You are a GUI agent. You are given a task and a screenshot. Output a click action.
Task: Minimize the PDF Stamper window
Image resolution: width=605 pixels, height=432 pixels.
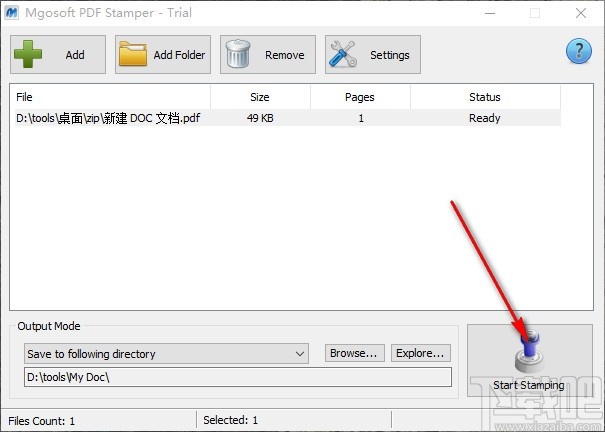[490, 13]
